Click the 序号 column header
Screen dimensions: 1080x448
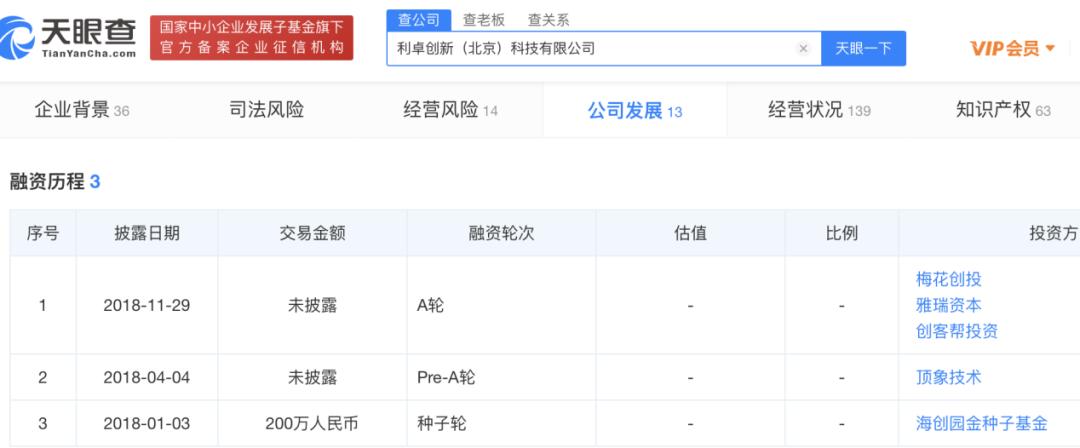(43, 234)
